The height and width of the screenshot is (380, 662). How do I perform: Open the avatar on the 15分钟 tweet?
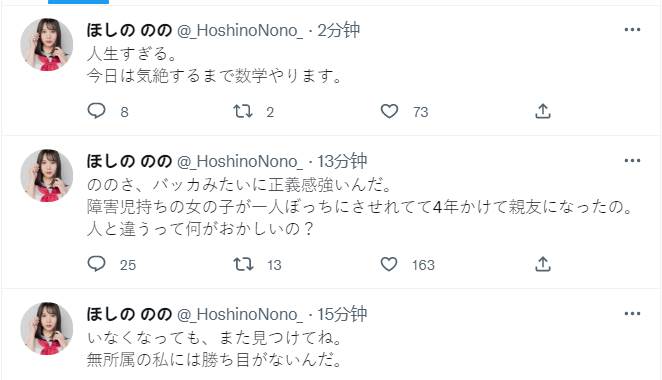[46, 328]
